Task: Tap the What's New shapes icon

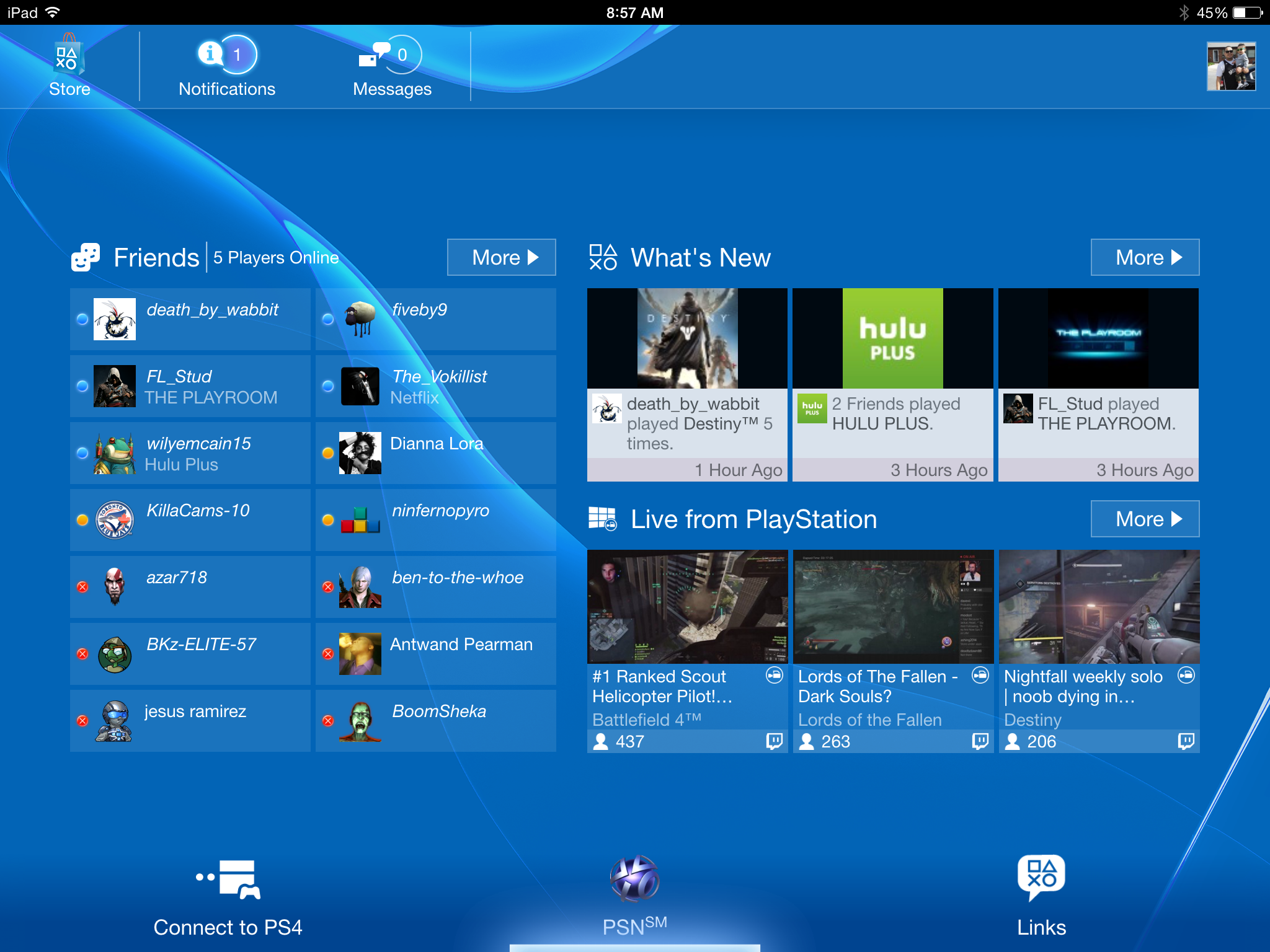Action: [x=603, y=257]
